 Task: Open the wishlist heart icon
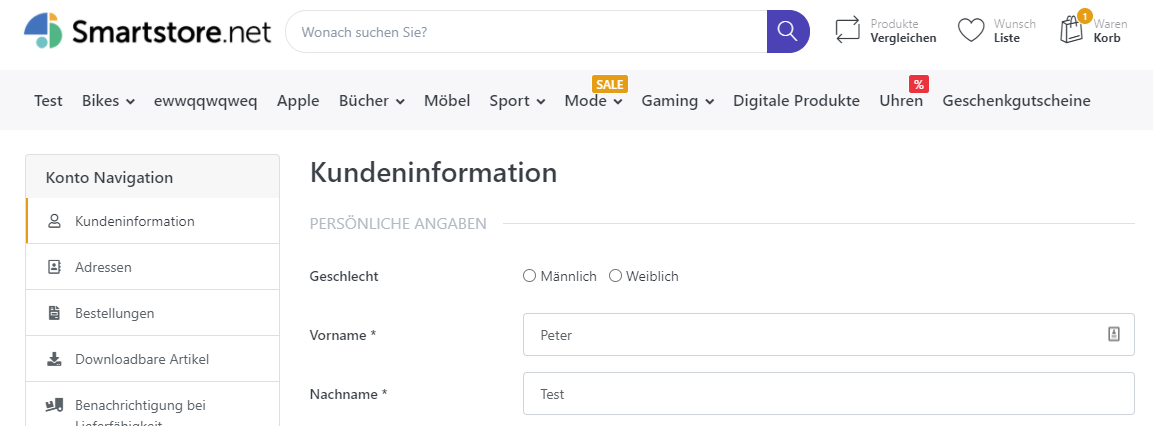pos(971,31)
